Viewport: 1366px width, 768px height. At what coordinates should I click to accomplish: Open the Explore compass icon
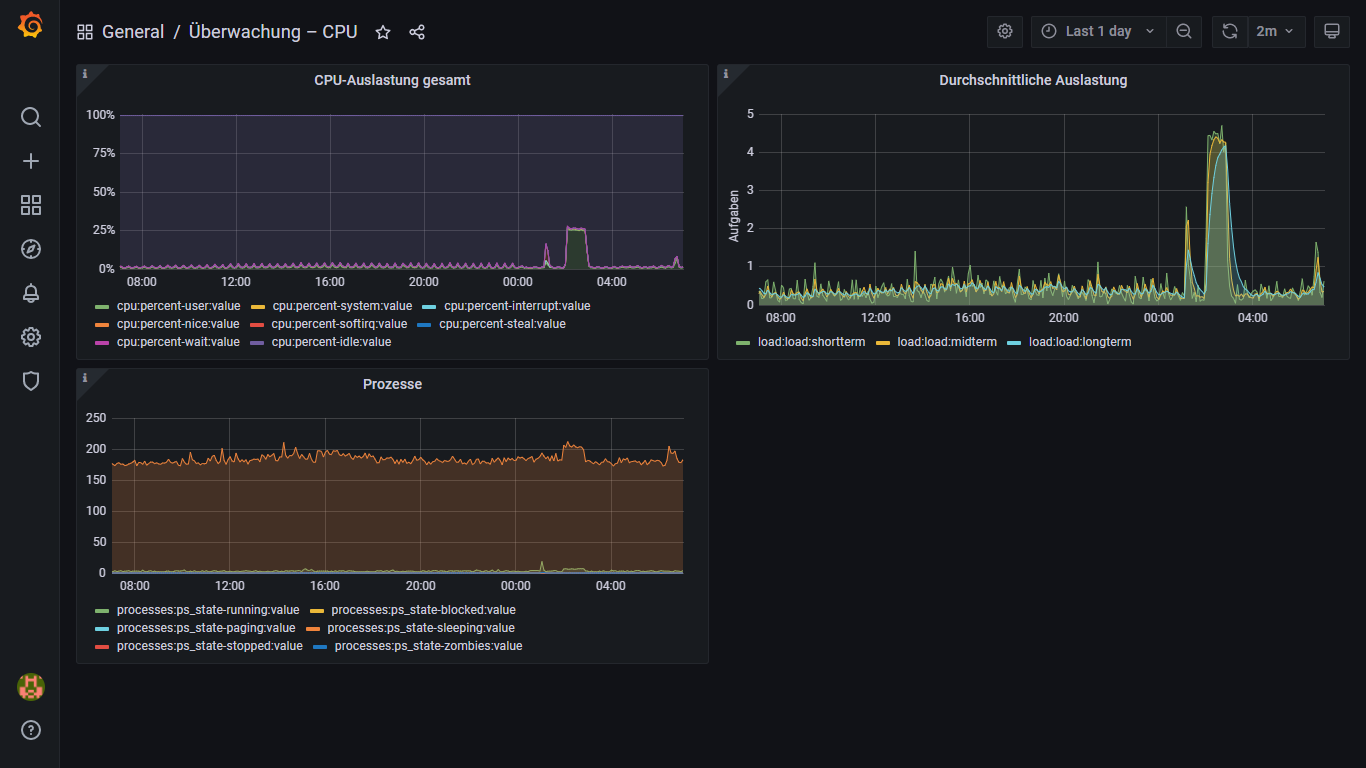tap(31, 249)
